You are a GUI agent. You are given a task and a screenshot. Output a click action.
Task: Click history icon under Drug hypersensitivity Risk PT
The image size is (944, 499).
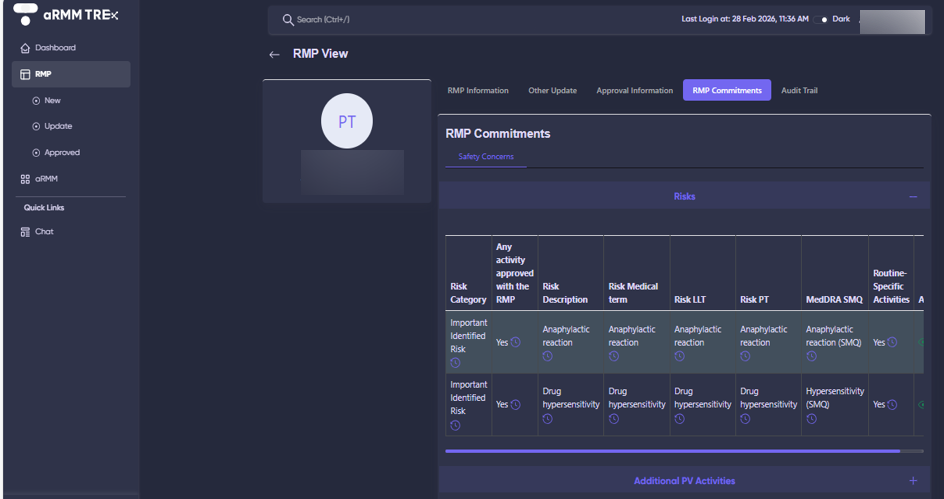click(x=745, y=419)
